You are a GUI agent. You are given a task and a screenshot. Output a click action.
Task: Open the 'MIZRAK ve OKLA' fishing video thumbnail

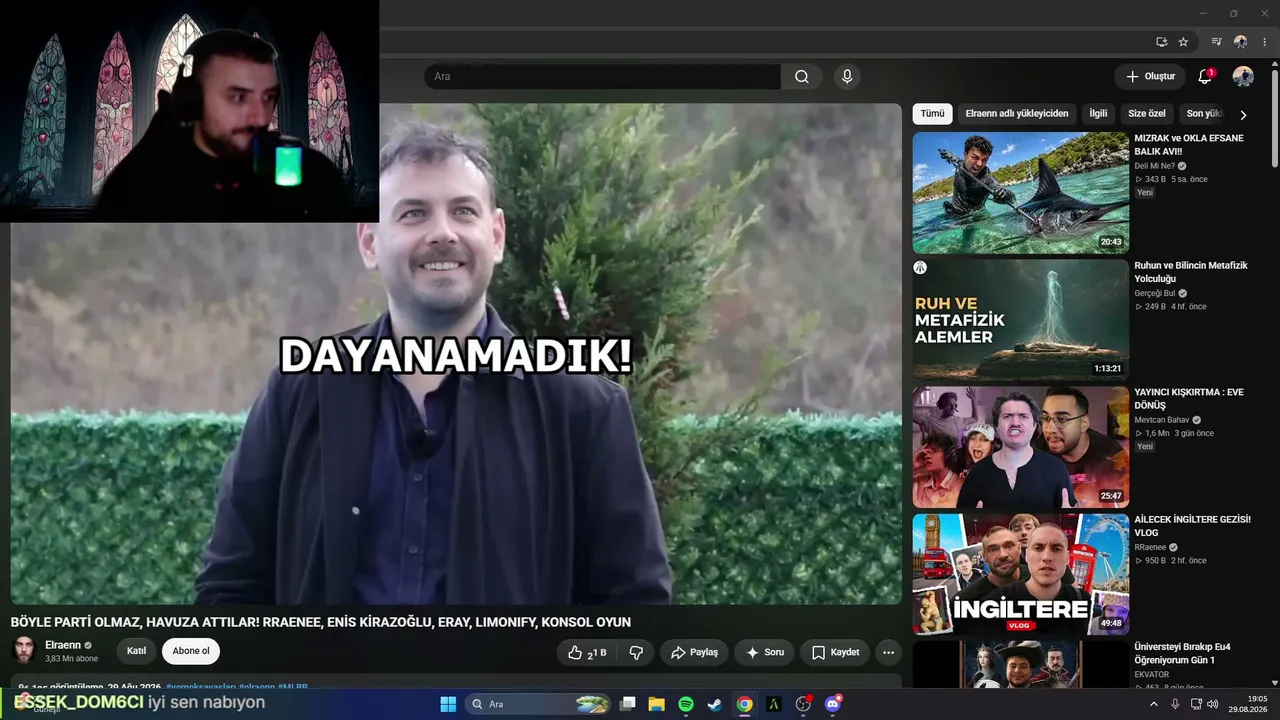point(1020,193)
